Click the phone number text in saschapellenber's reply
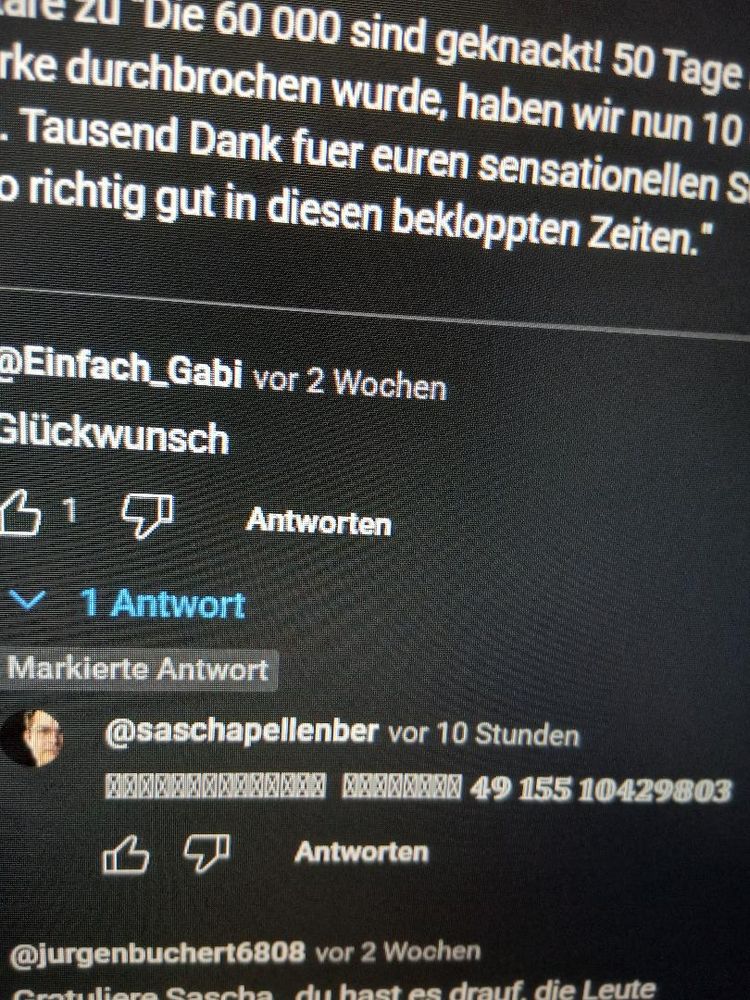The width and height of the screenshot is (750, 1000). click(599, 791)
